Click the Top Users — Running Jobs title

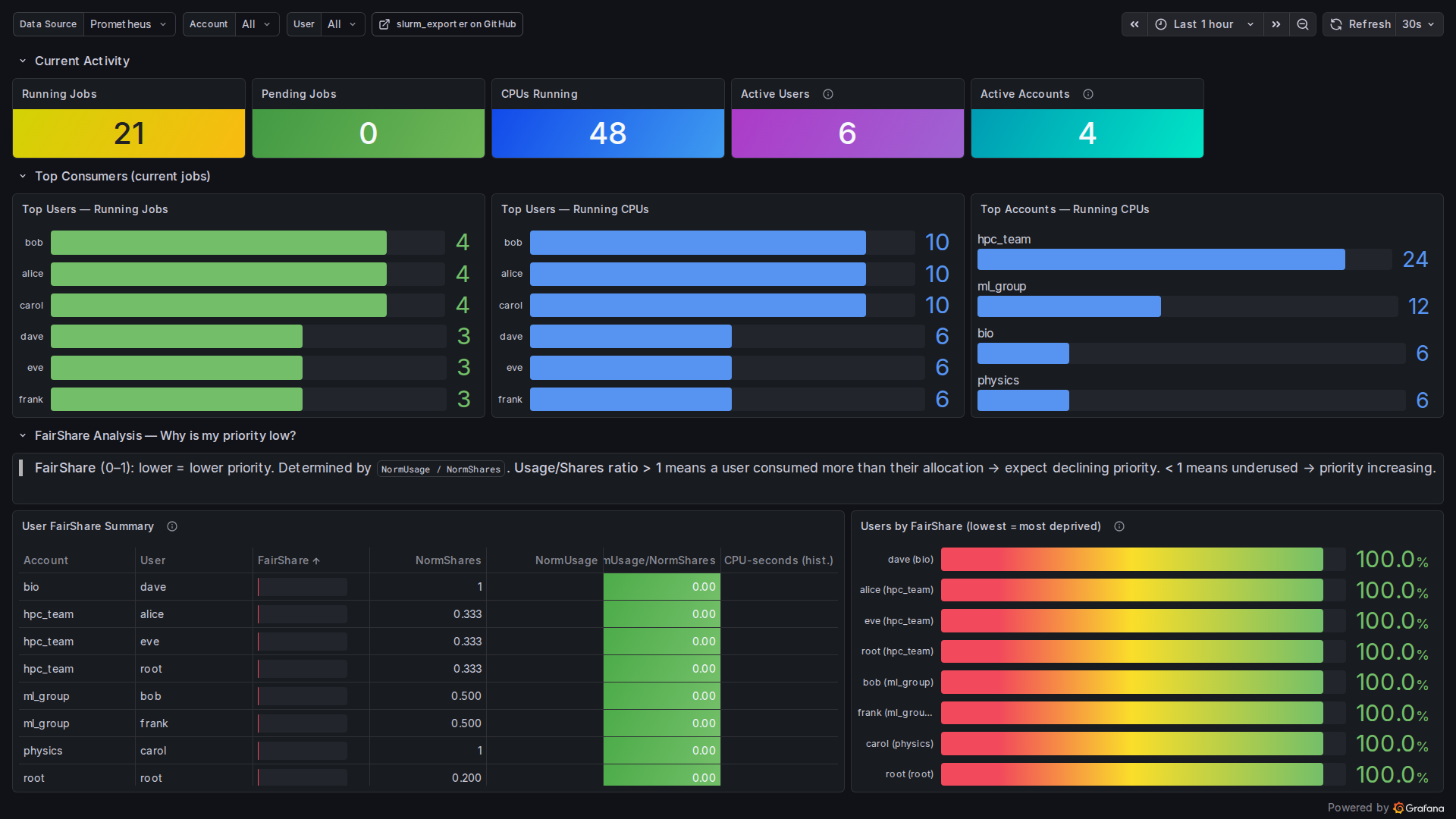pos(95,209)
